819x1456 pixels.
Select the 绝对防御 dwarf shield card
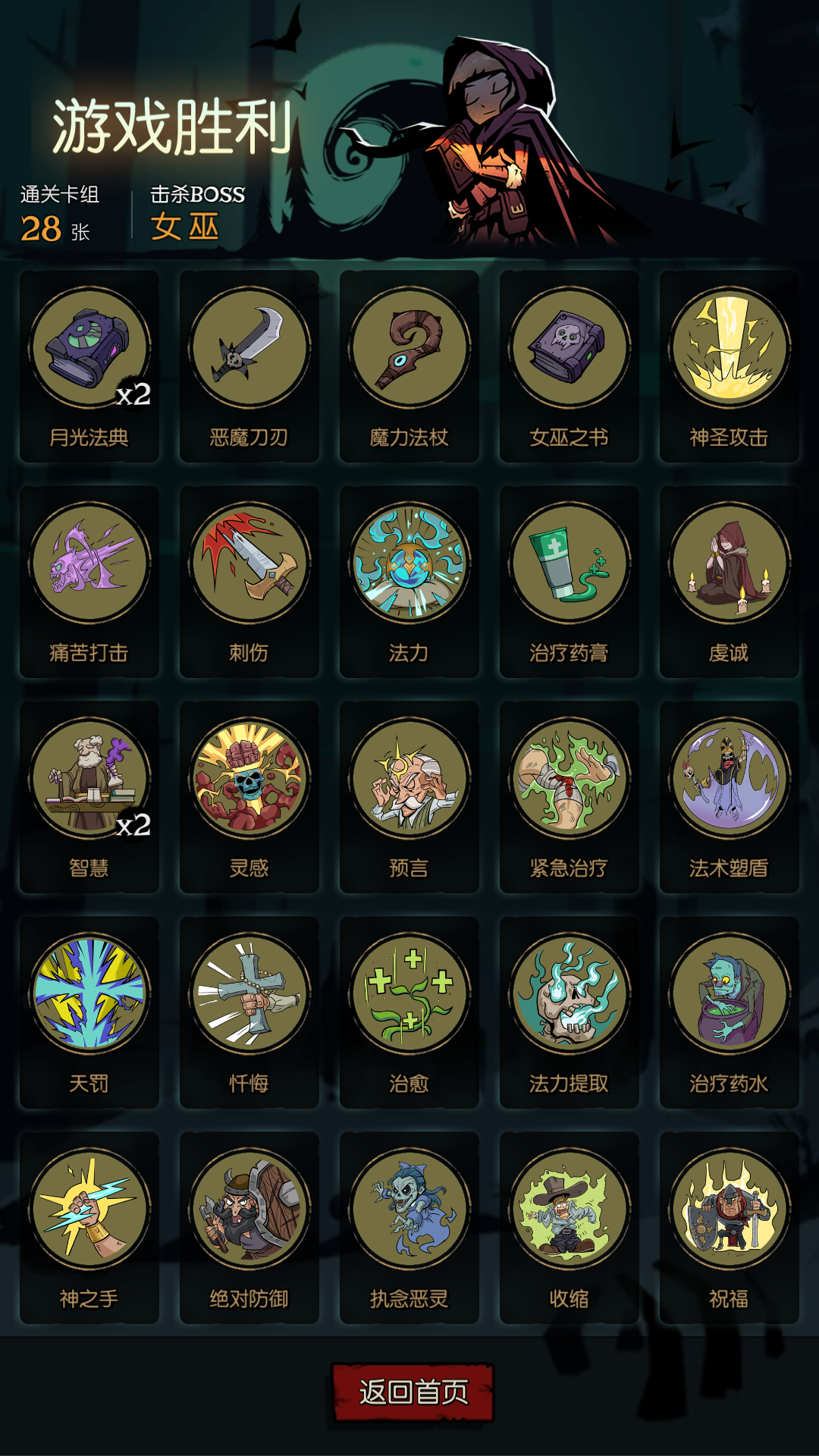(249, 1228)
